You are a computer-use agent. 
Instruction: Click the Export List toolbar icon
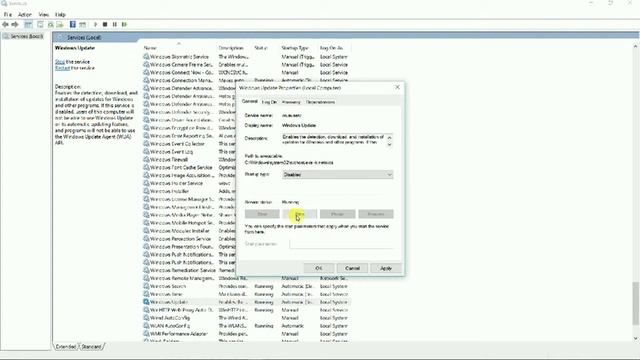point(60,24)
